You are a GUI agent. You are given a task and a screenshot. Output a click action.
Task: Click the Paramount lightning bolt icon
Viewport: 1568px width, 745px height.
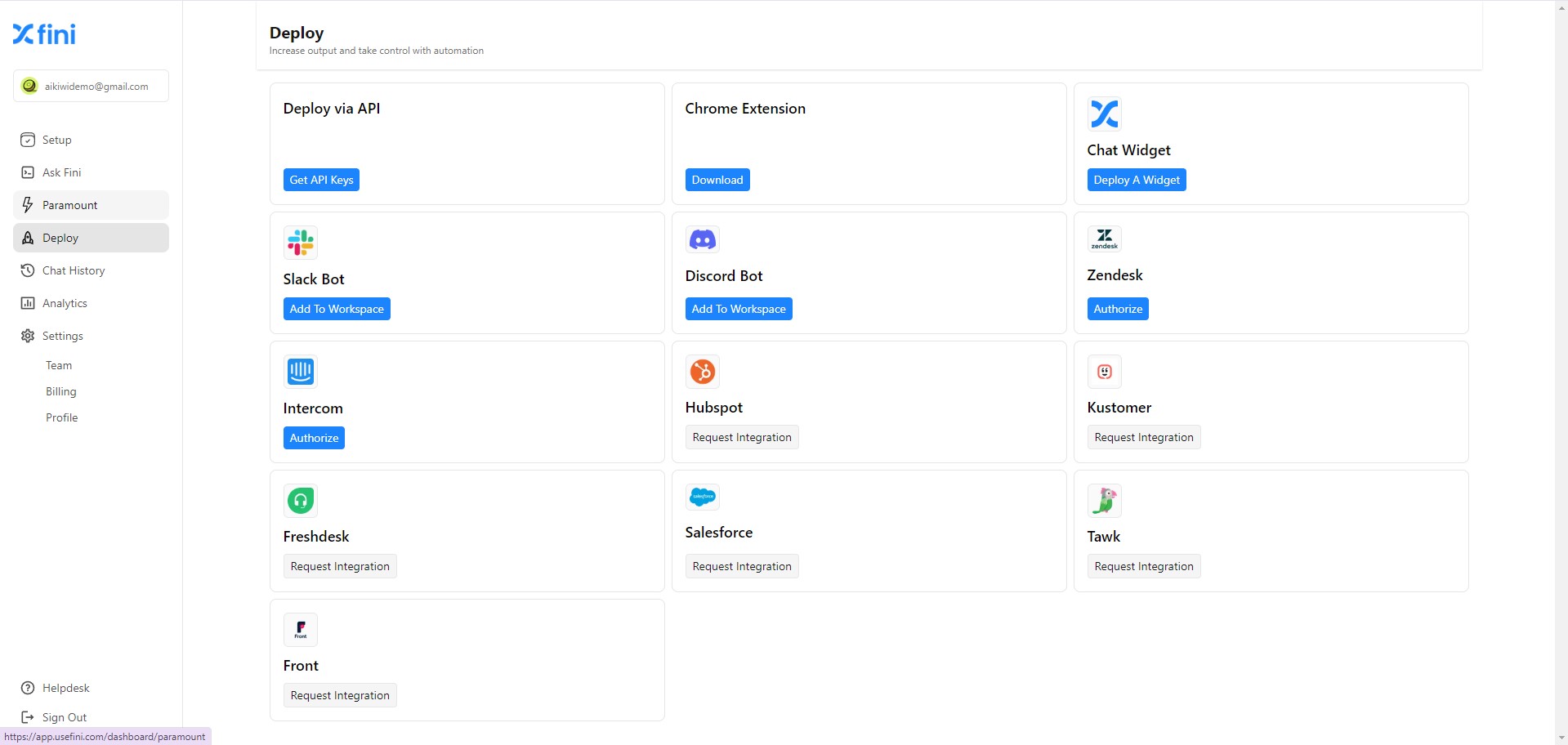tap(28, 205)
